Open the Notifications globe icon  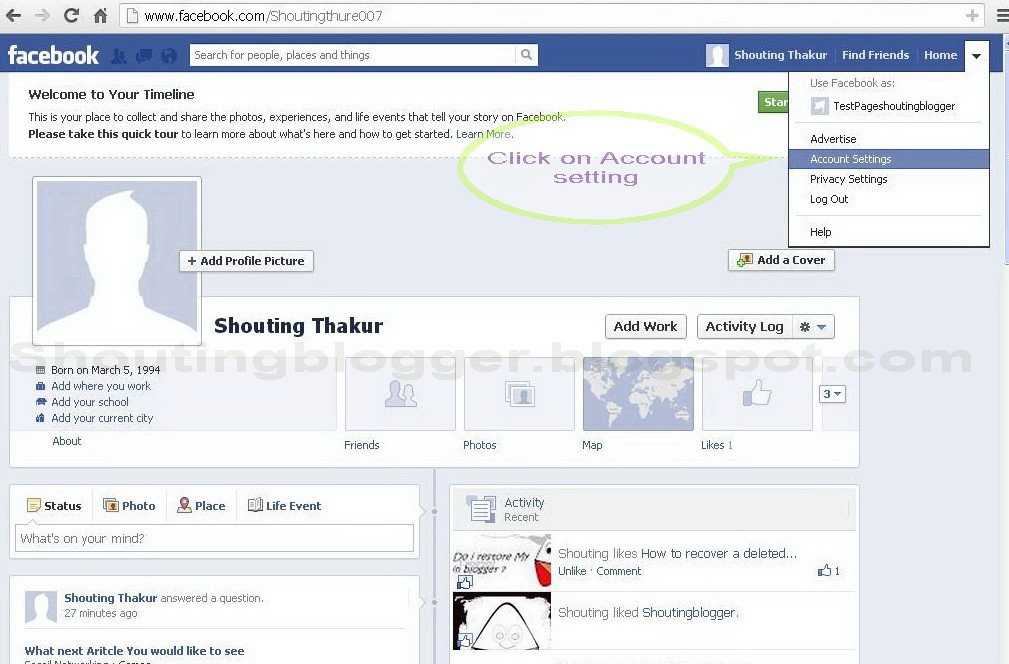pos(169,56)
